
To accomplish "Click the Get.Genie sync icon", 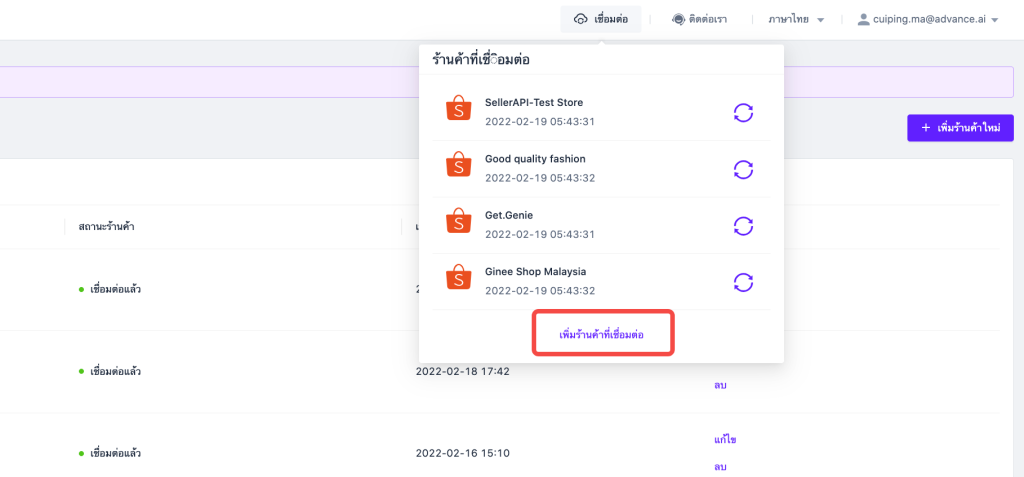I will click(x=743, y=226).
